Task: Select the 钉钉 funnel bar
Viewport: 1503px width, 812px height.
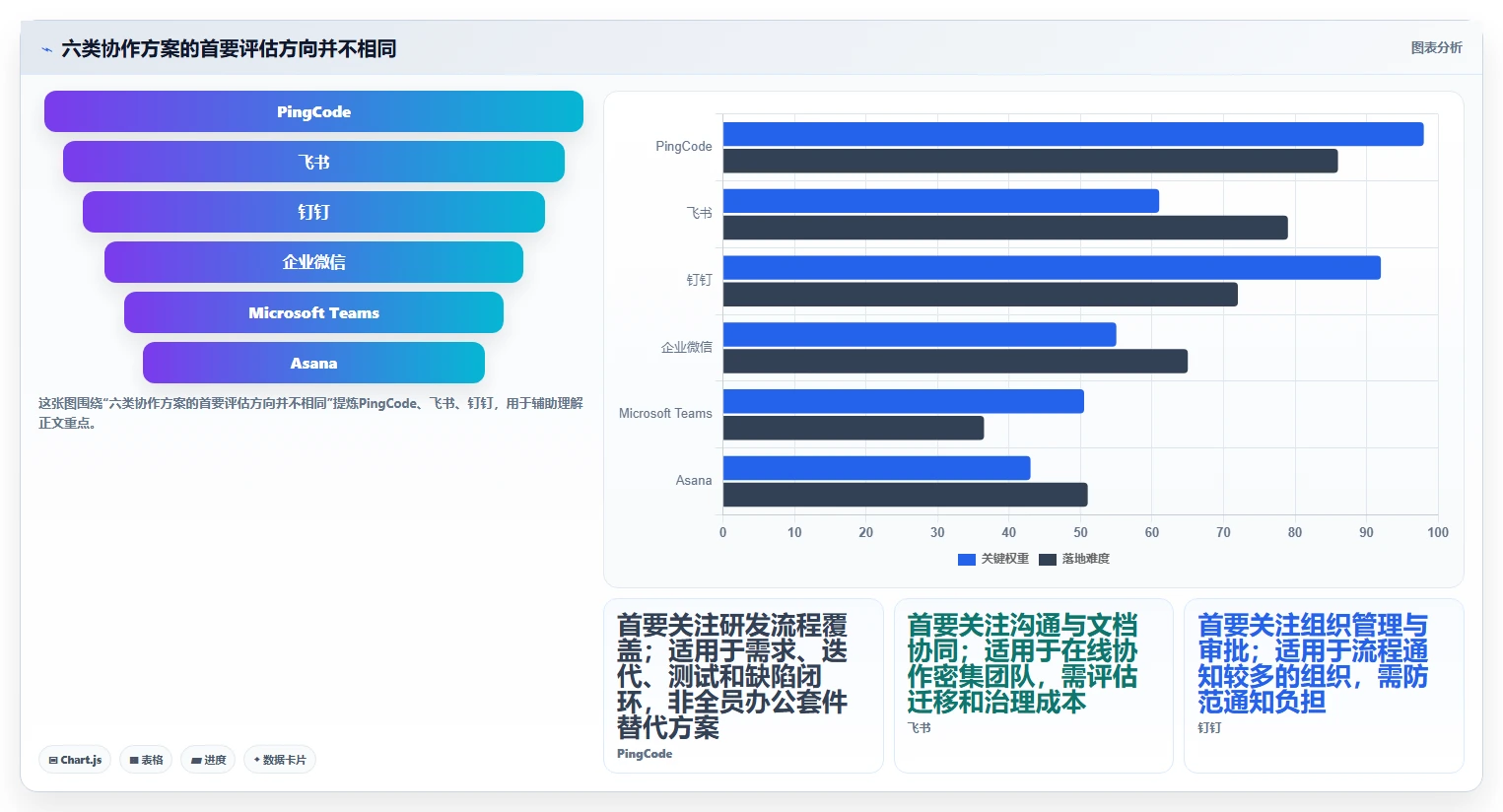Action: tap(313, 212)
